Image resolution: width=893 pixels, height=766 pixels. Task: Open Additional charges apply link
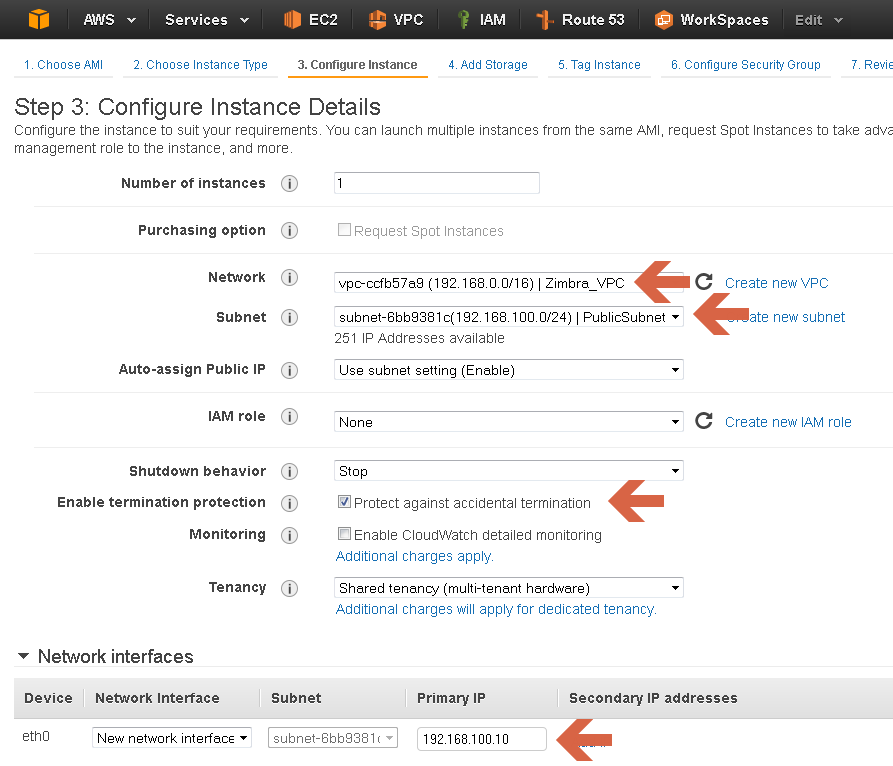(x=414, y=556)
